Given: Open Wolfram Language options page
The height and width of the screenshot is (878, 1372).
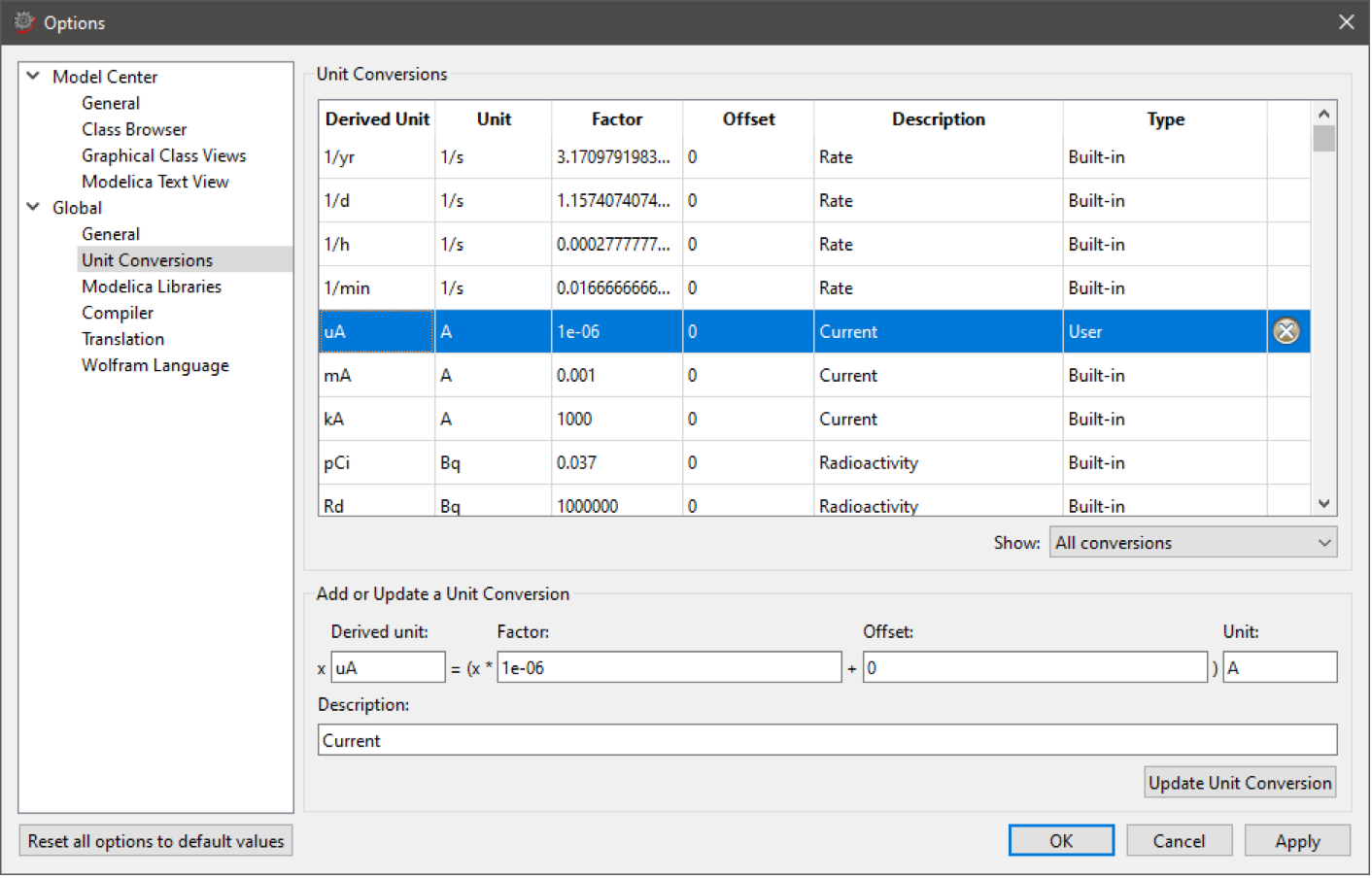Looking at the screenshot, I should coord(155,365).
